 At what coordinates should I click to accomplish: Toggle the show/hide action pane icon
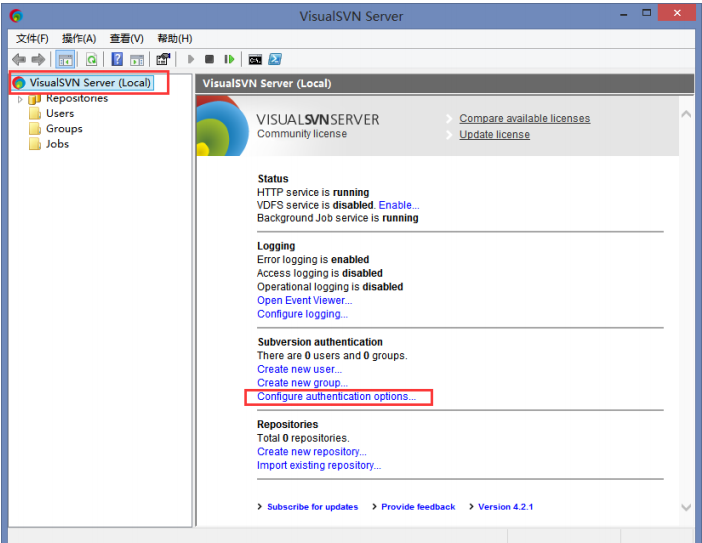point(137,59)
